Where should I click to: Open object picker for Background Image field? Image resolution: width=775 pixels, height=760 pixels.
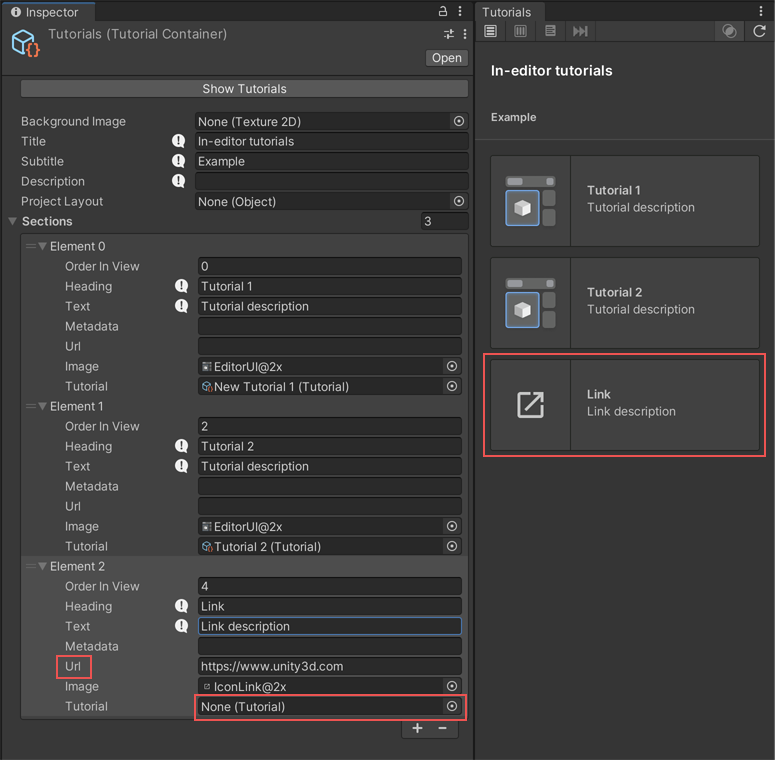[x=458, y=121]
